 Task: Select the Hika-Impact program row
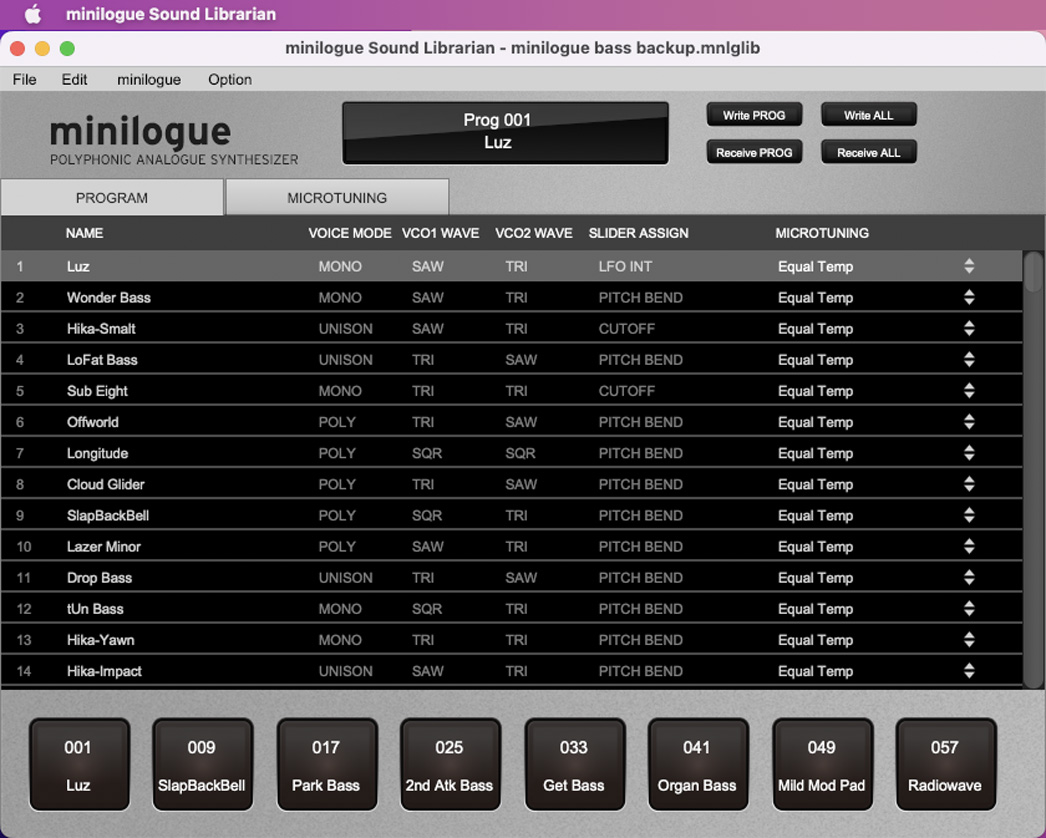(511, 671)
